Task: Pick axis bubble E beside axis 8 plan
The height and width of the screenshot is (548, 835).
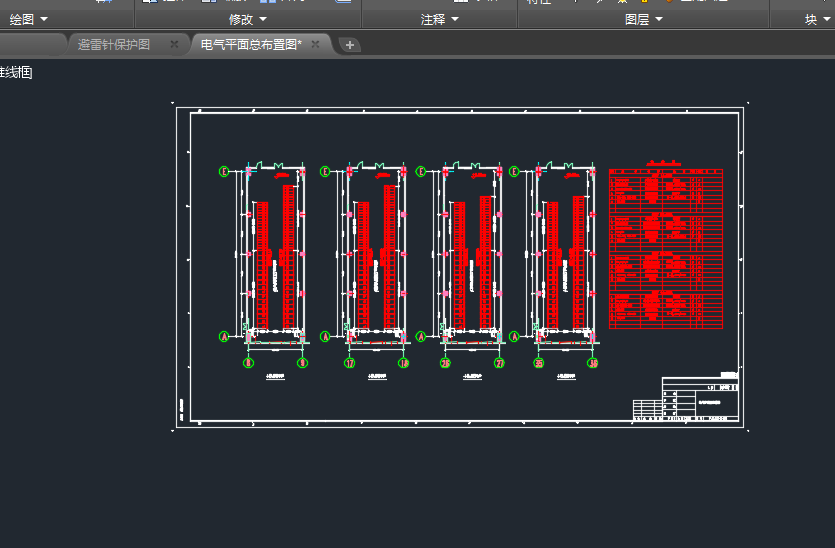Action: [224, 171]
